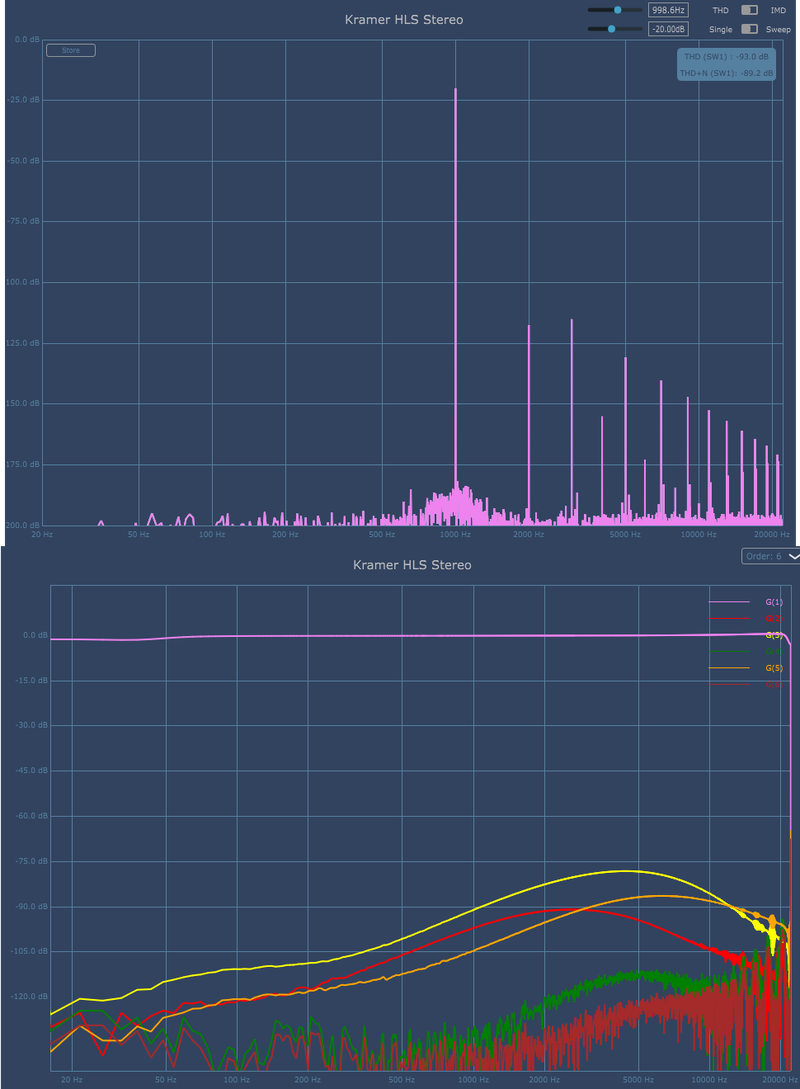
Task: Click the THD label beside the mode switch
Action: [721, 10]
